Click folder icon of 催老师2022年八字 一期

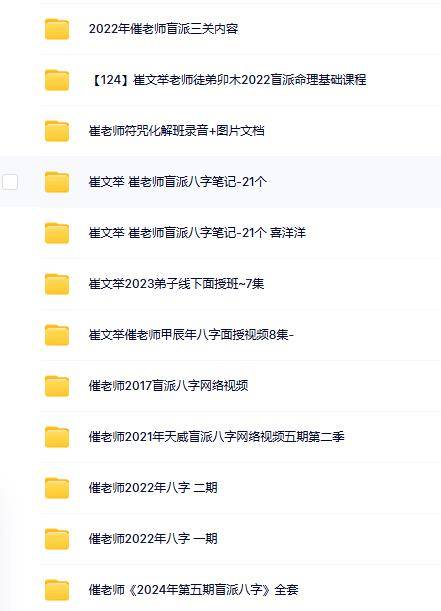(57, 539)
